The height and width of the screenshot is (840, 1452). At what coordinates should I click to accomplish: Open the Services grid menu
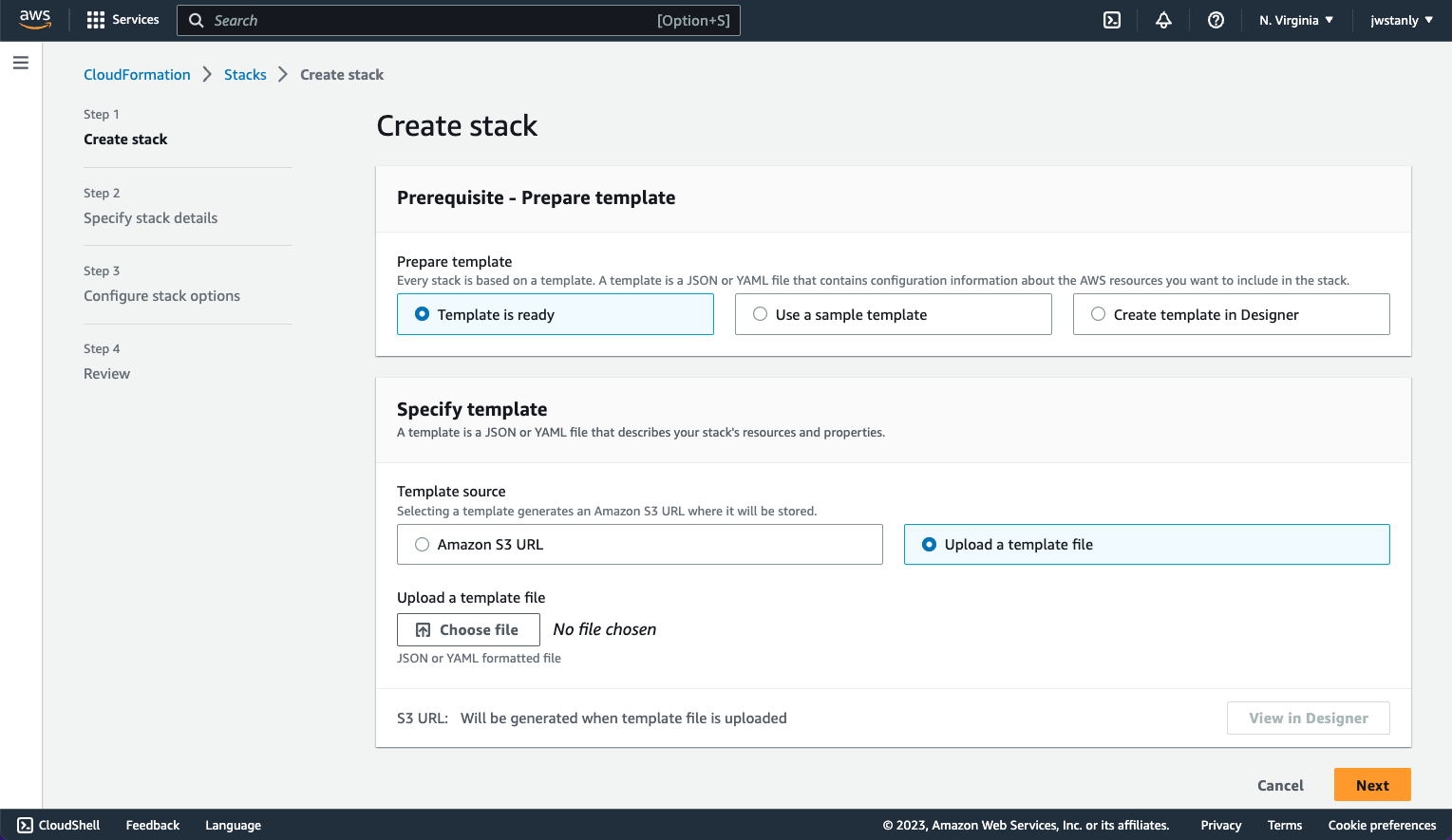(x=123, y=20)
